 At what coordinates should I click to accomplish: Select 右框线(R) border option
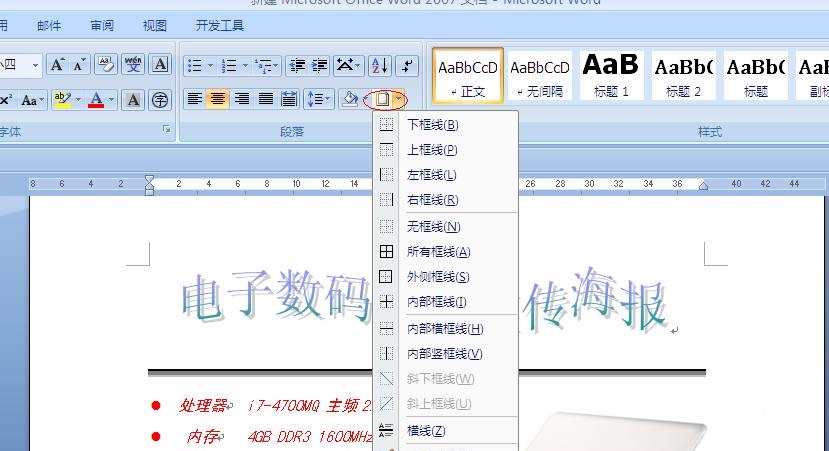point(445,199)
